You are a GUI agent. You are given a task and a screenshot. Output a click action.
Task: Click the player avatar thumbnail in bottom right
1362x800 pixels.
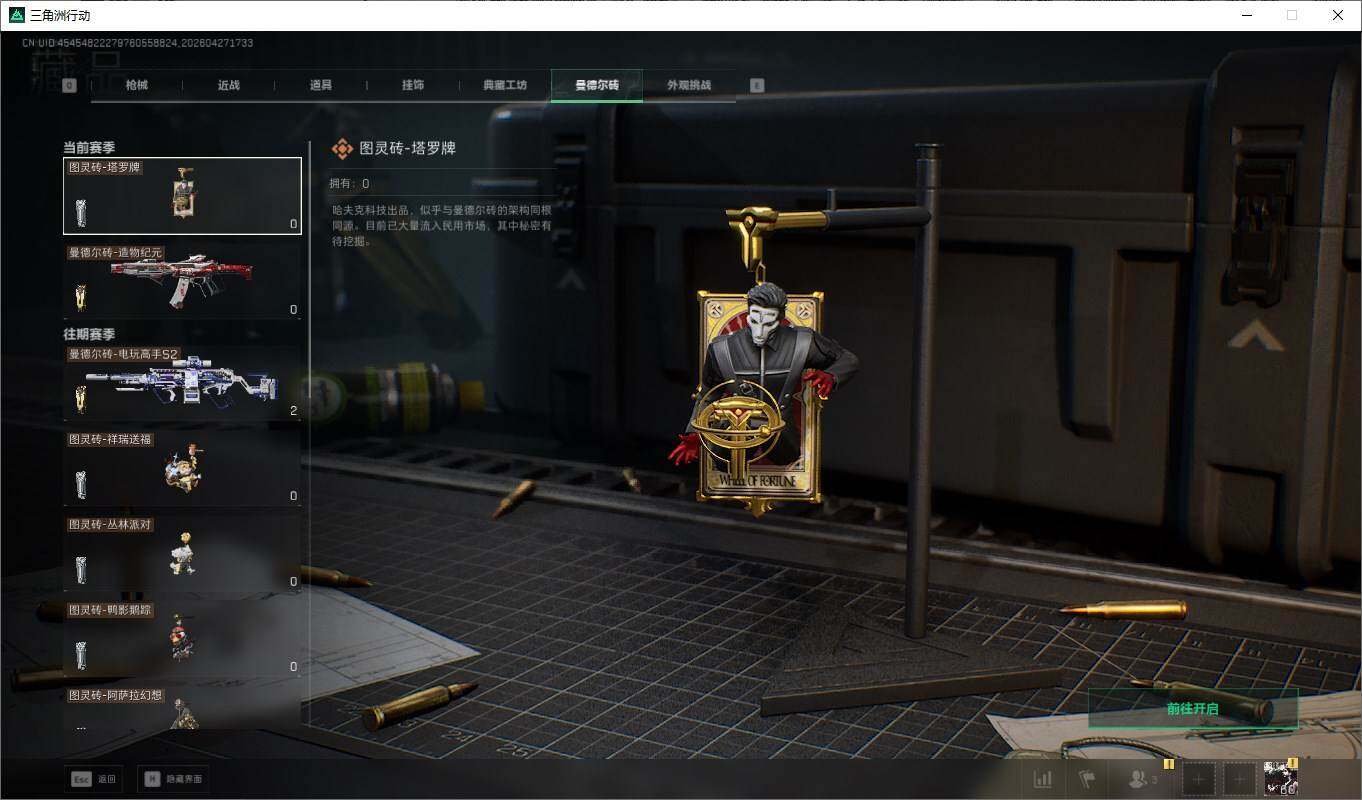[x=1281, y=778]
